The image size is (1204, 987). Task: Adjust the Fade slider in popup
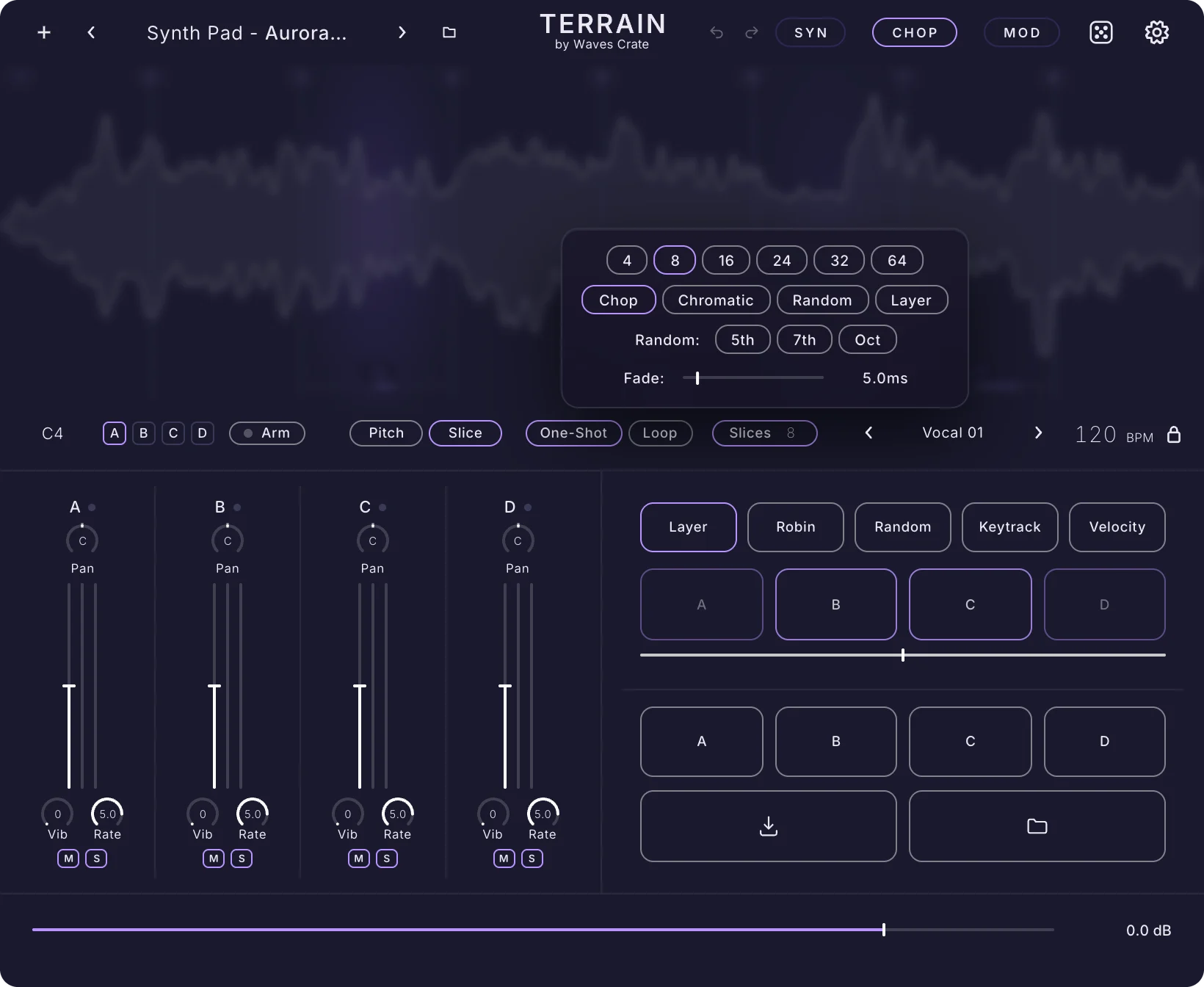[x=753, y=378]
